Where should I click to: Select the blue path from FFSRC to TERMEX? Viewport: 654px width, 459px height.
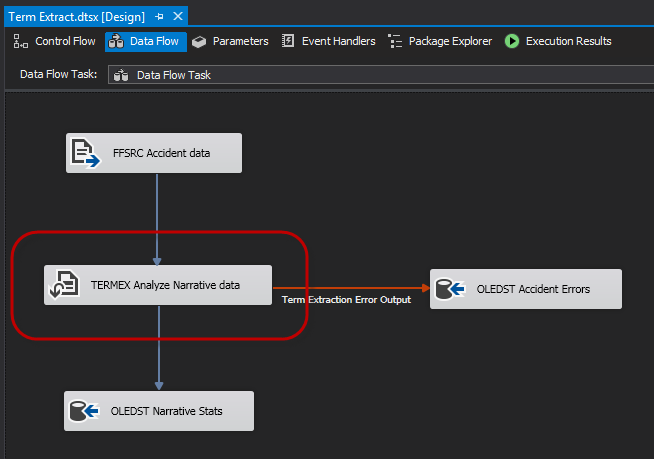coord(157,219)
